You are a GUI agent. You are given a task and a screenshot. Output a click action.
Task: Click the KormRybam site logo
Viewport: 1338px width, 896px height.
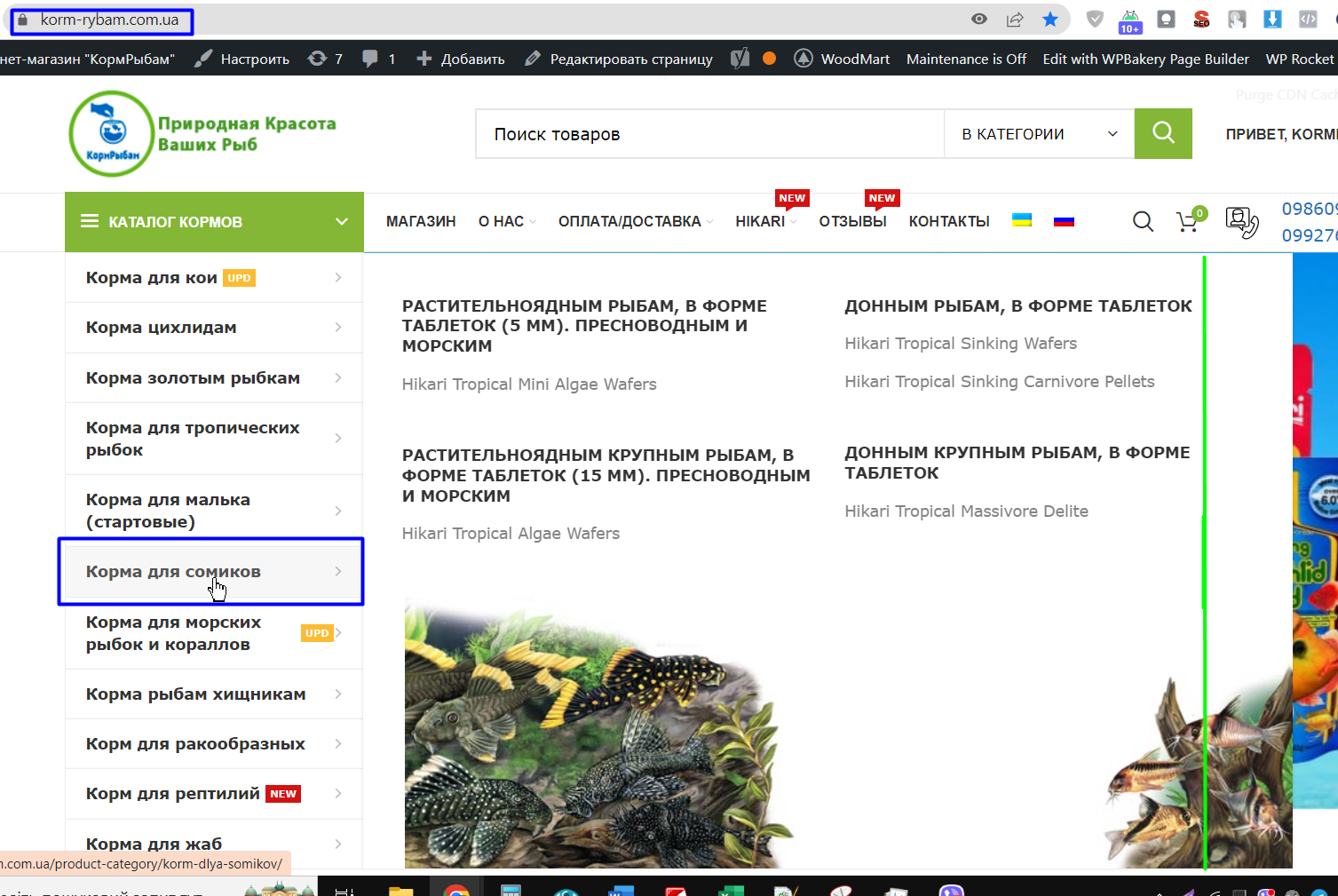[202, 133]
